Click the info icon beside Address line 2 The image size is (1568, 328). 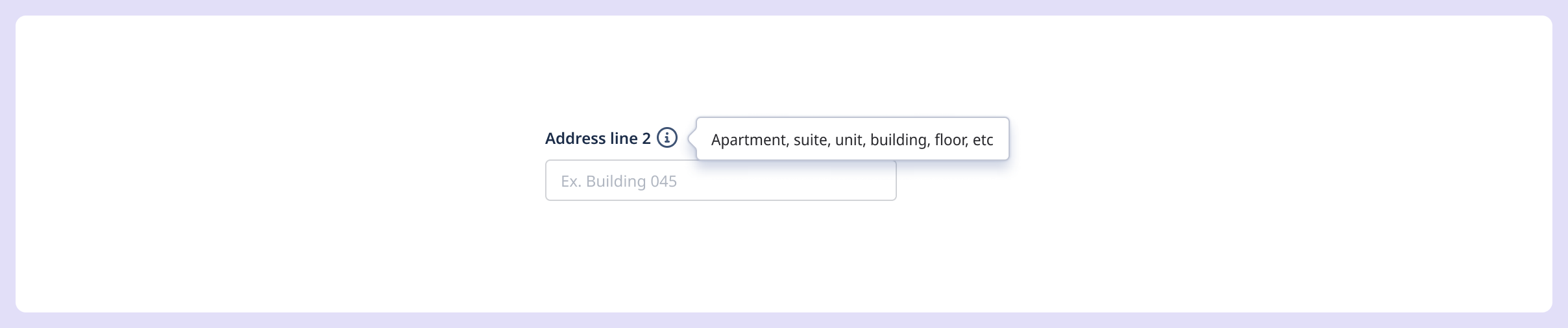667,138
